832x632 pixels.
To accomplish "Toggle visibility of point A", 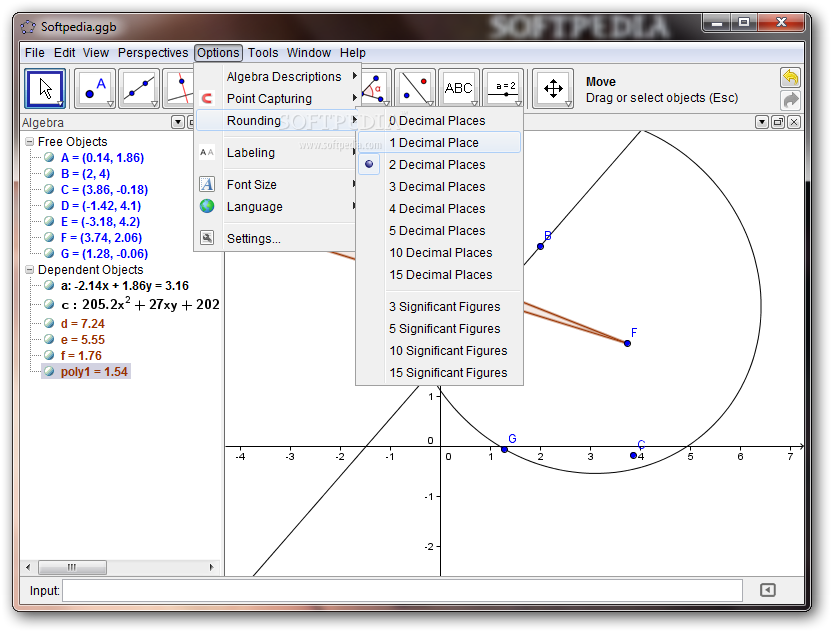I will pyautogui.click(x=49, y=157).
